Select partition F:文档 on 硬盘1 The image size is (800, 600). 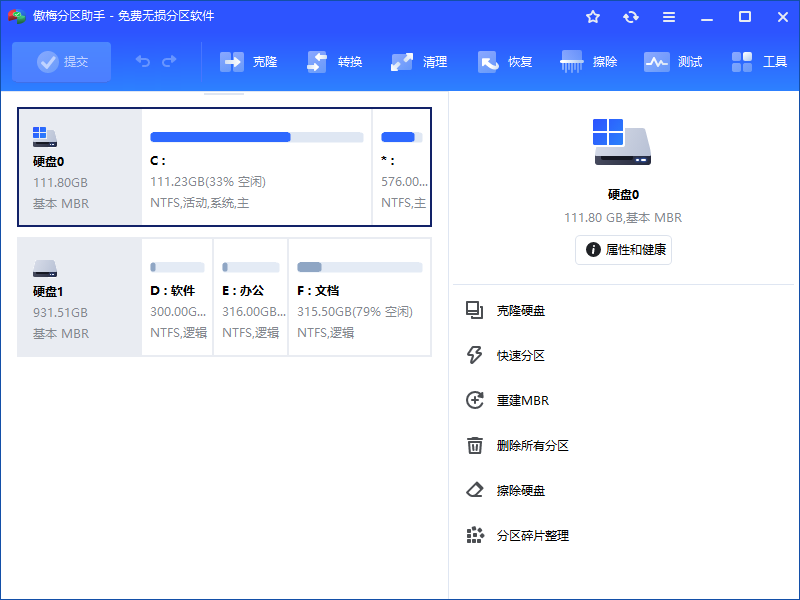[357, 297]
